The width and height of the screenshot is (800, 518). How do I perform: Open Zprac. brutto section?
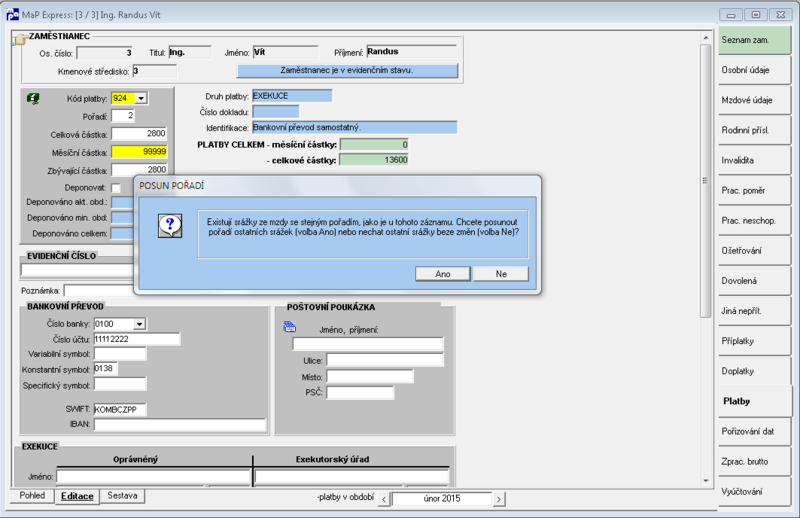point(755,462)
